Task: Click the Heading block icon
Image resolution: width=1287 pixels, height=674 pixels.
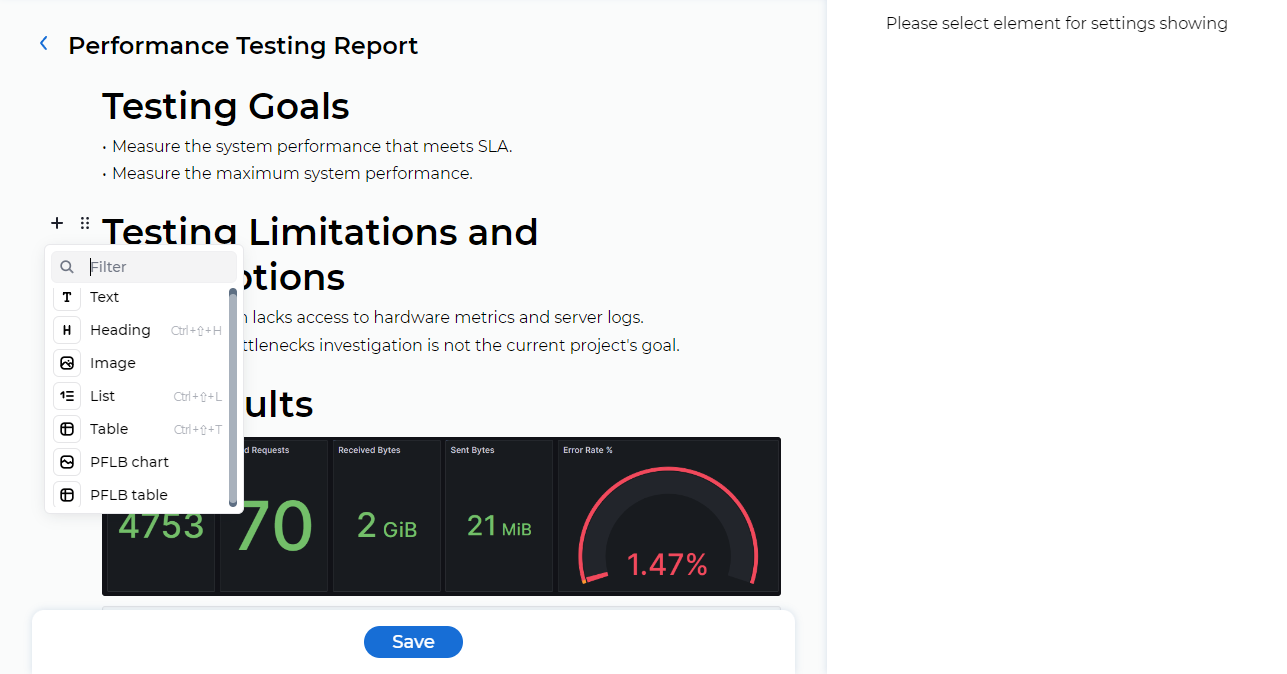Action: 67,330
